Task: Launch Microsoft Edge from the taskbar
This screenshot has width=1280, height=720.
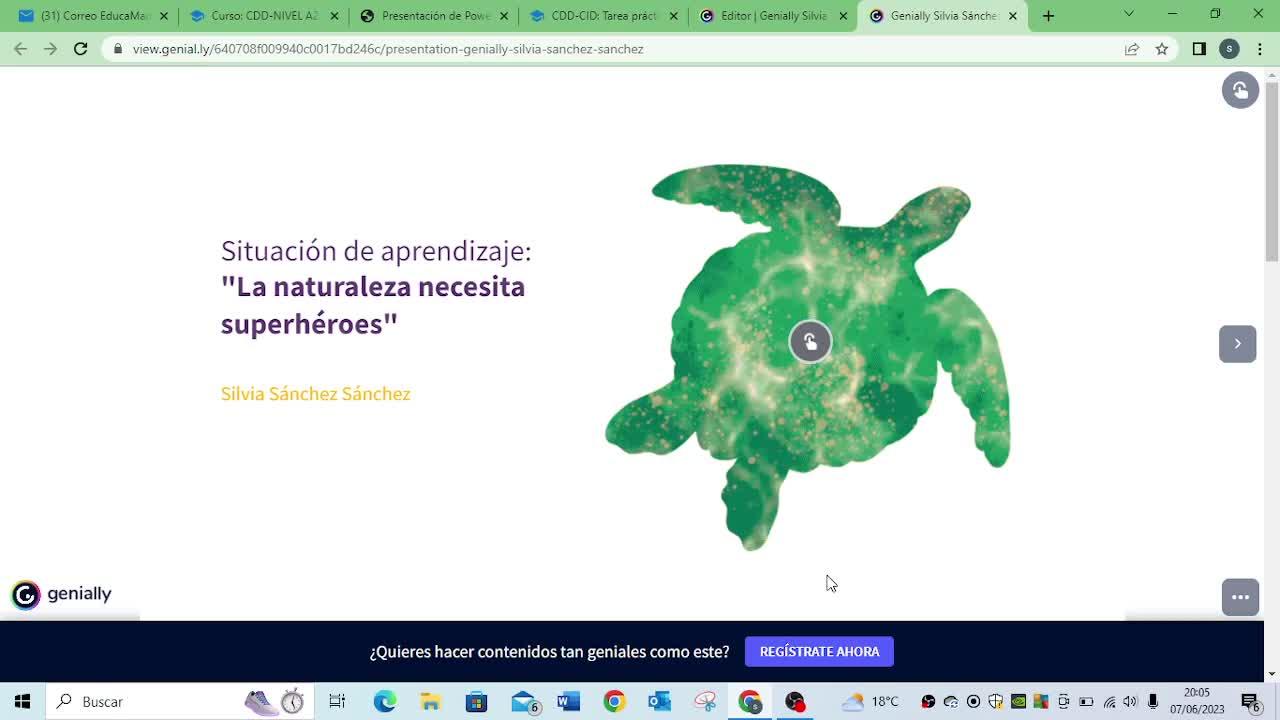Action: (x=385, y=702)
